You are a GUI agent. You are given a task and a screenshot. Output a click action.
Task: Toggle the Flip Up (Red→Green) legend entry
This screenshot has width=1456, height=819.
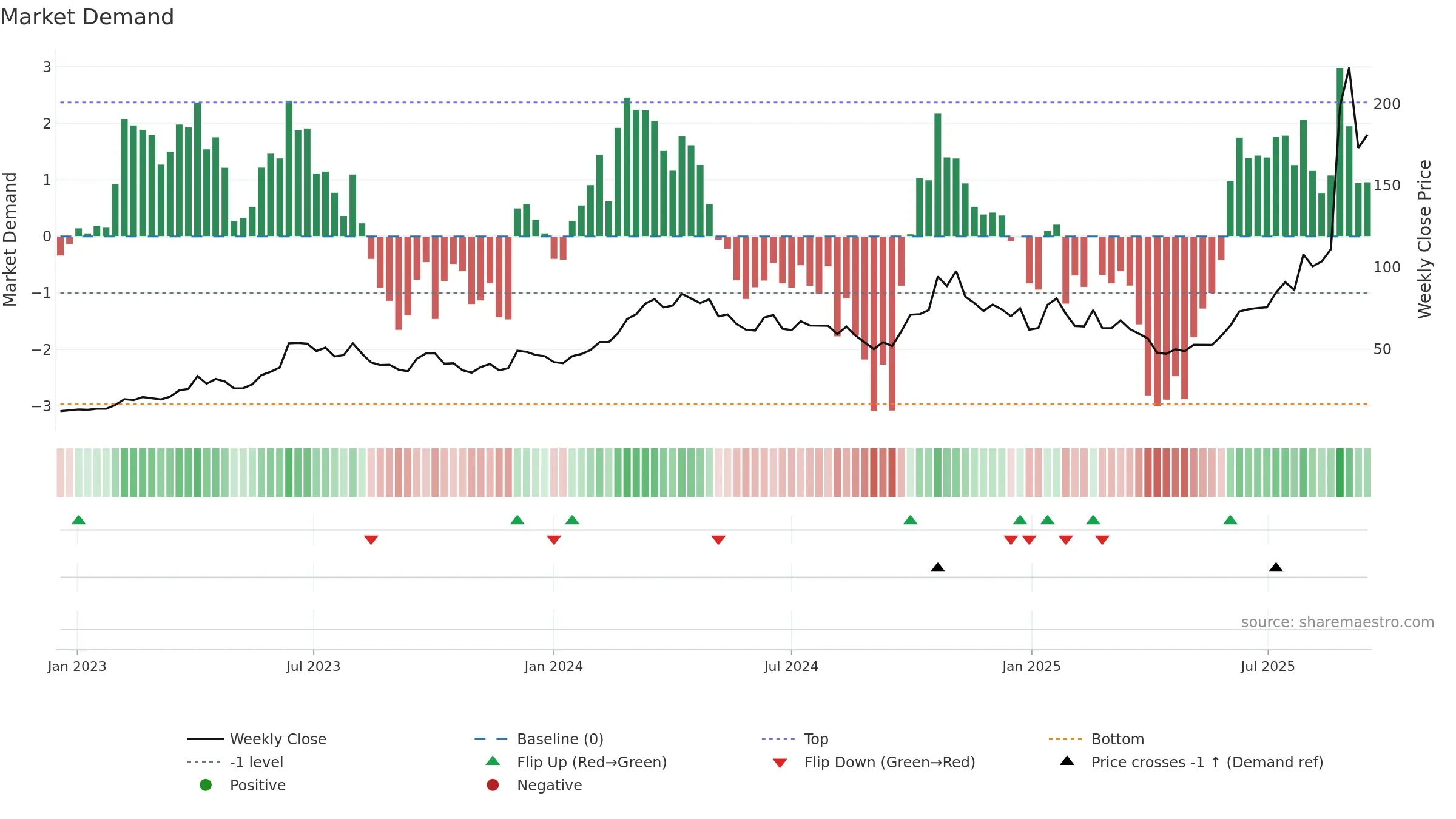tap(576, 762)
